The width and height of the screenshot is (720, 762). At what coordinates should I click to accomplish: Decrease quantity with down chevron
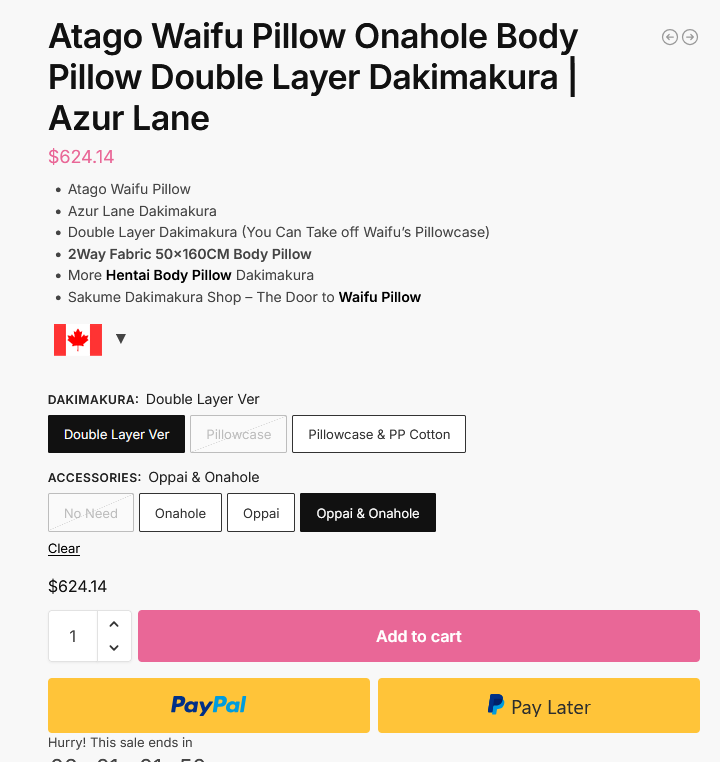point(114,648)
